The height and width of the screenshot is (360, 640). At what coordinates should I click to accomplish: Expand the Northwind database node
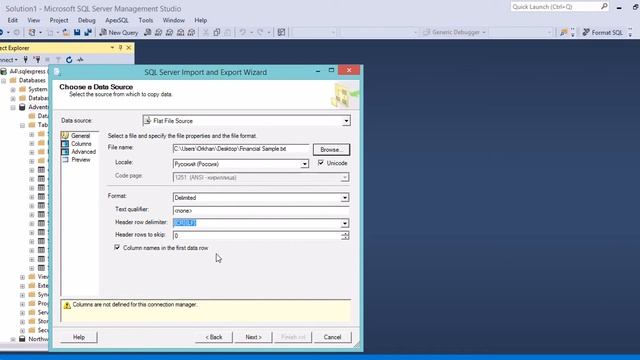pyautogui.click(x=13, y=339)
